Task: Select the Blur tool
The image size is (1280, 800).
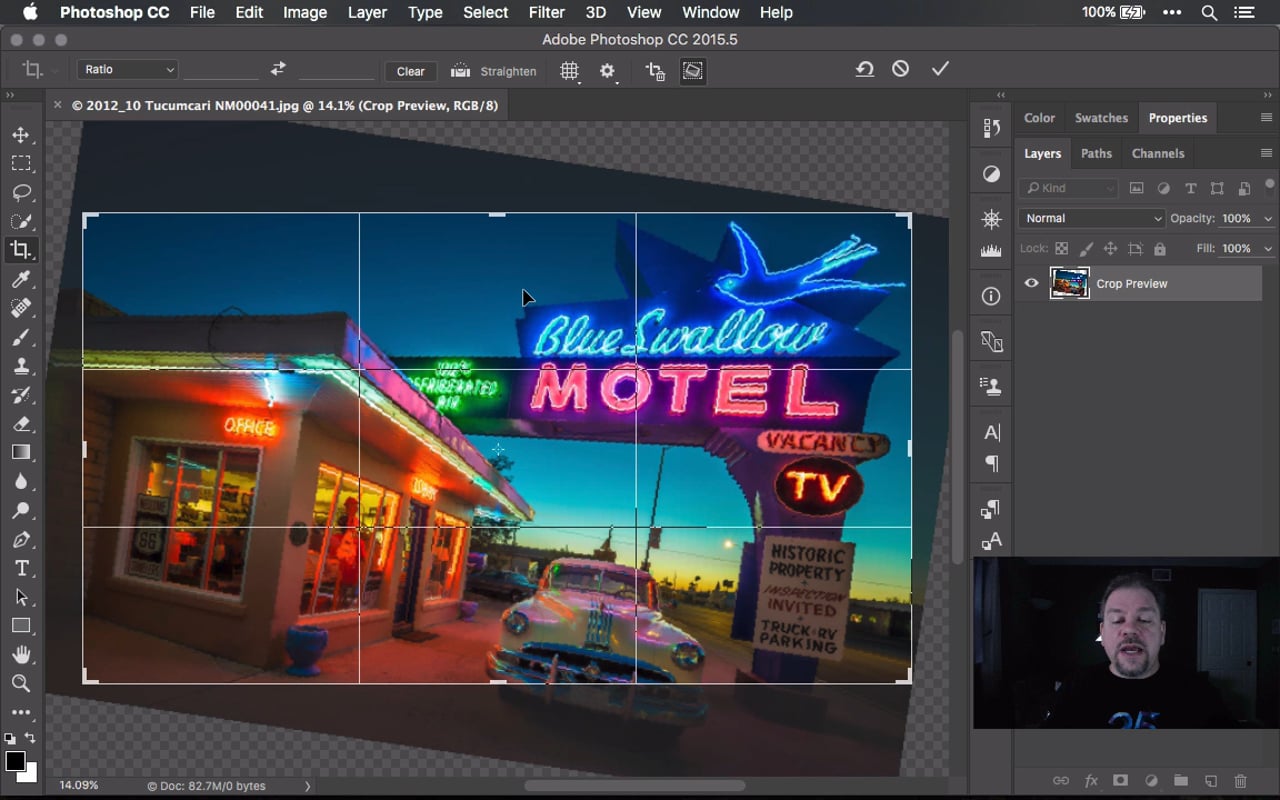Action: 21,482
